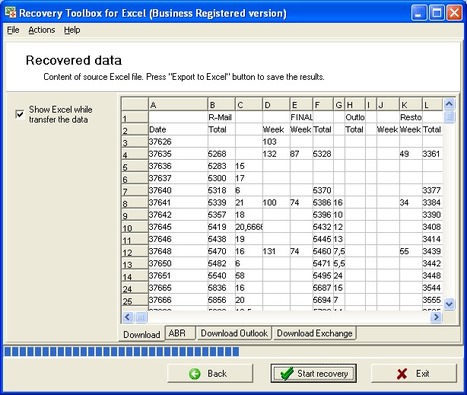Click cell 37648 in column A
This screenshot has height=395, width=467.
[178, 251]
